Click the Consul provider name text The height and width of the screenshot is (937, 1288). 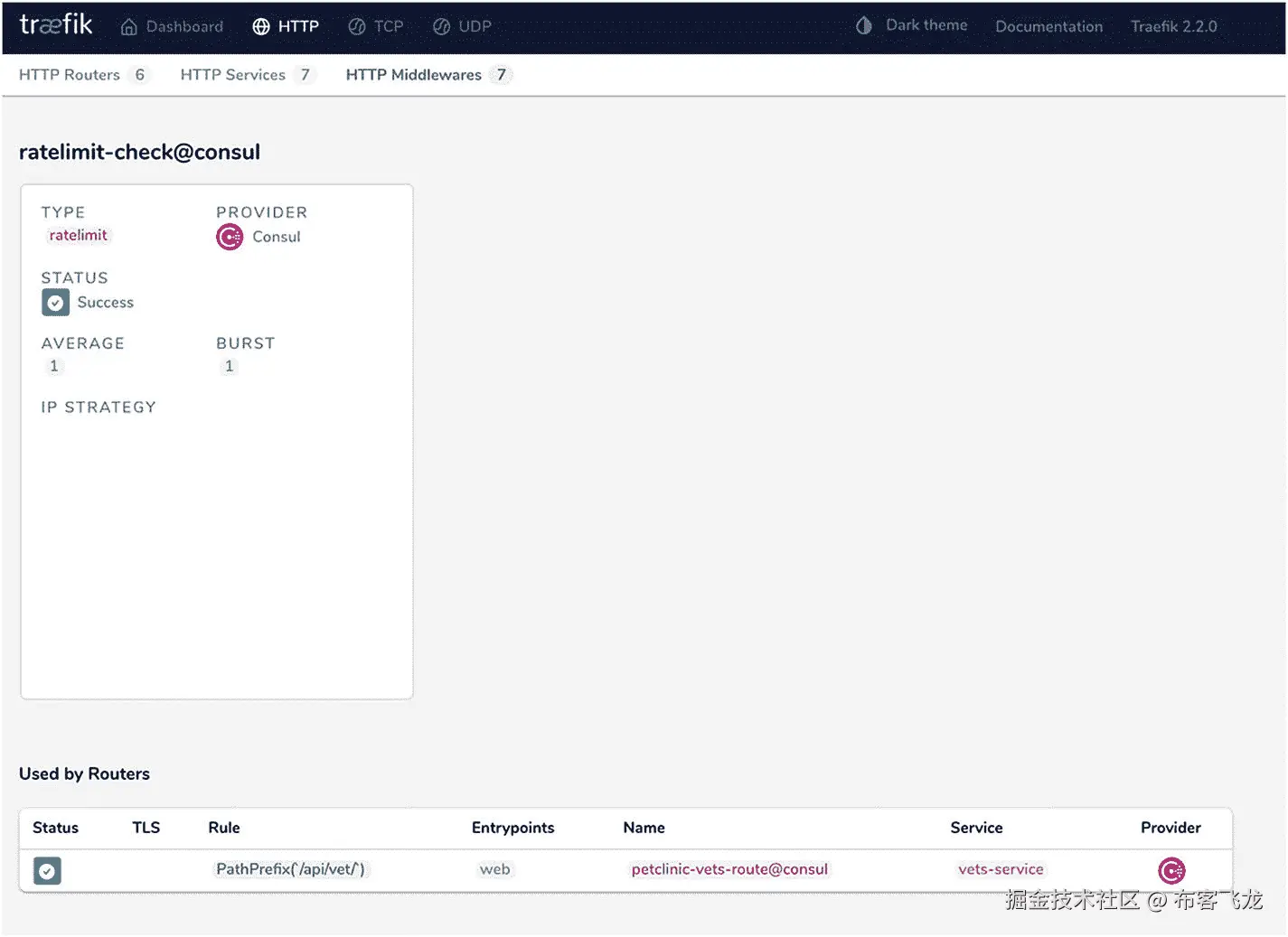point(276,237)
